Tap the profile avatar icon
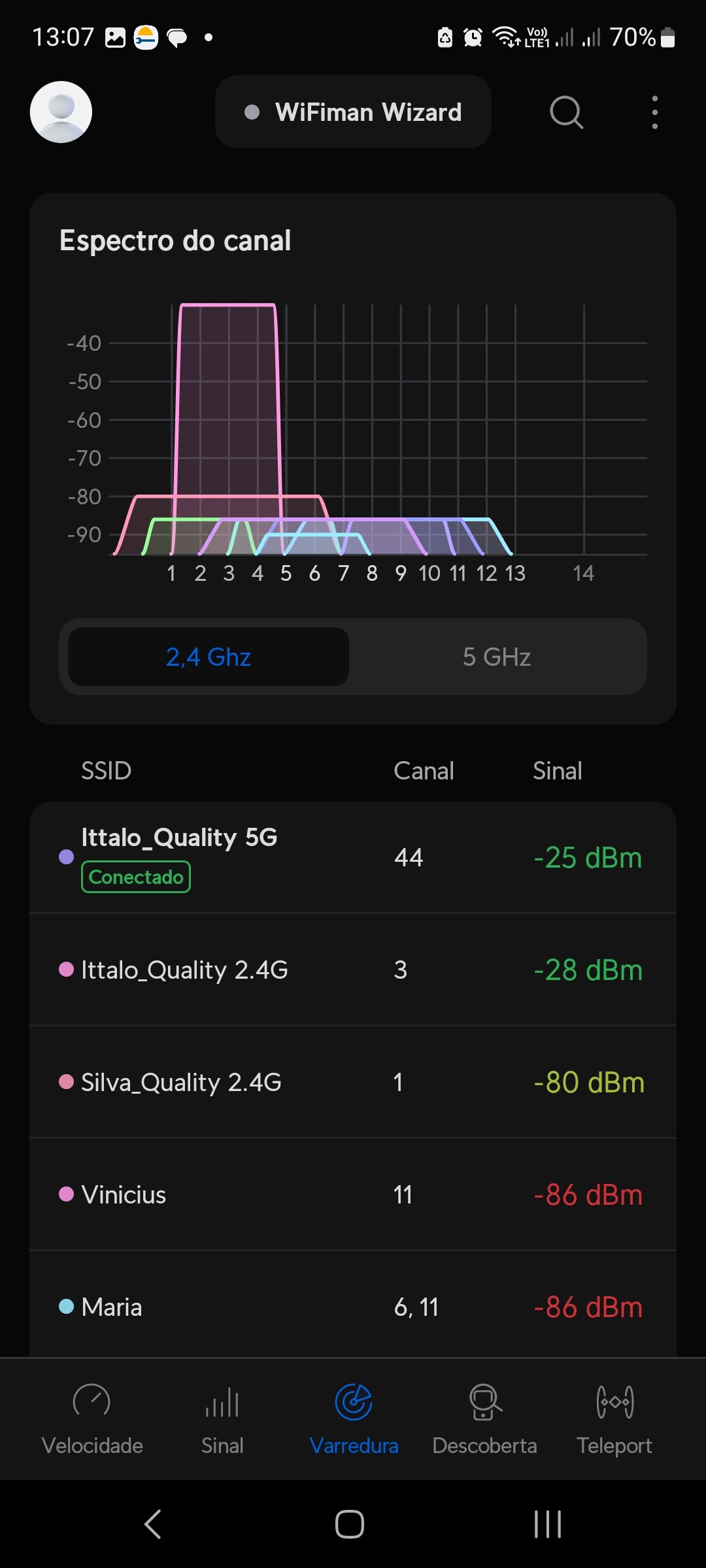 (x=61, y=112)
